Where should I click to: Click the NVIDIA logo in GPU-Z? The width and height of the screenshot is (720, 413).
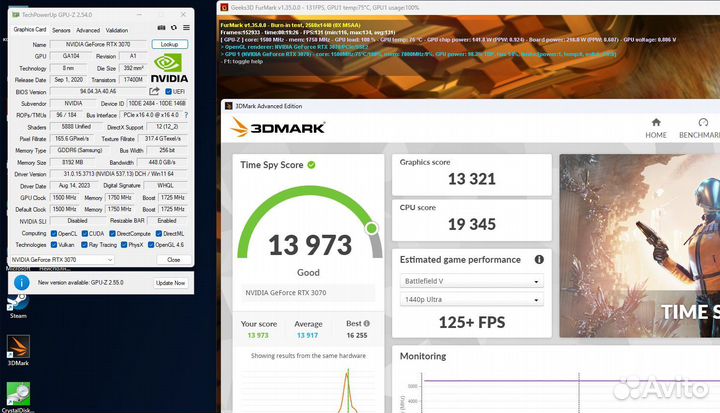[169, 68]
